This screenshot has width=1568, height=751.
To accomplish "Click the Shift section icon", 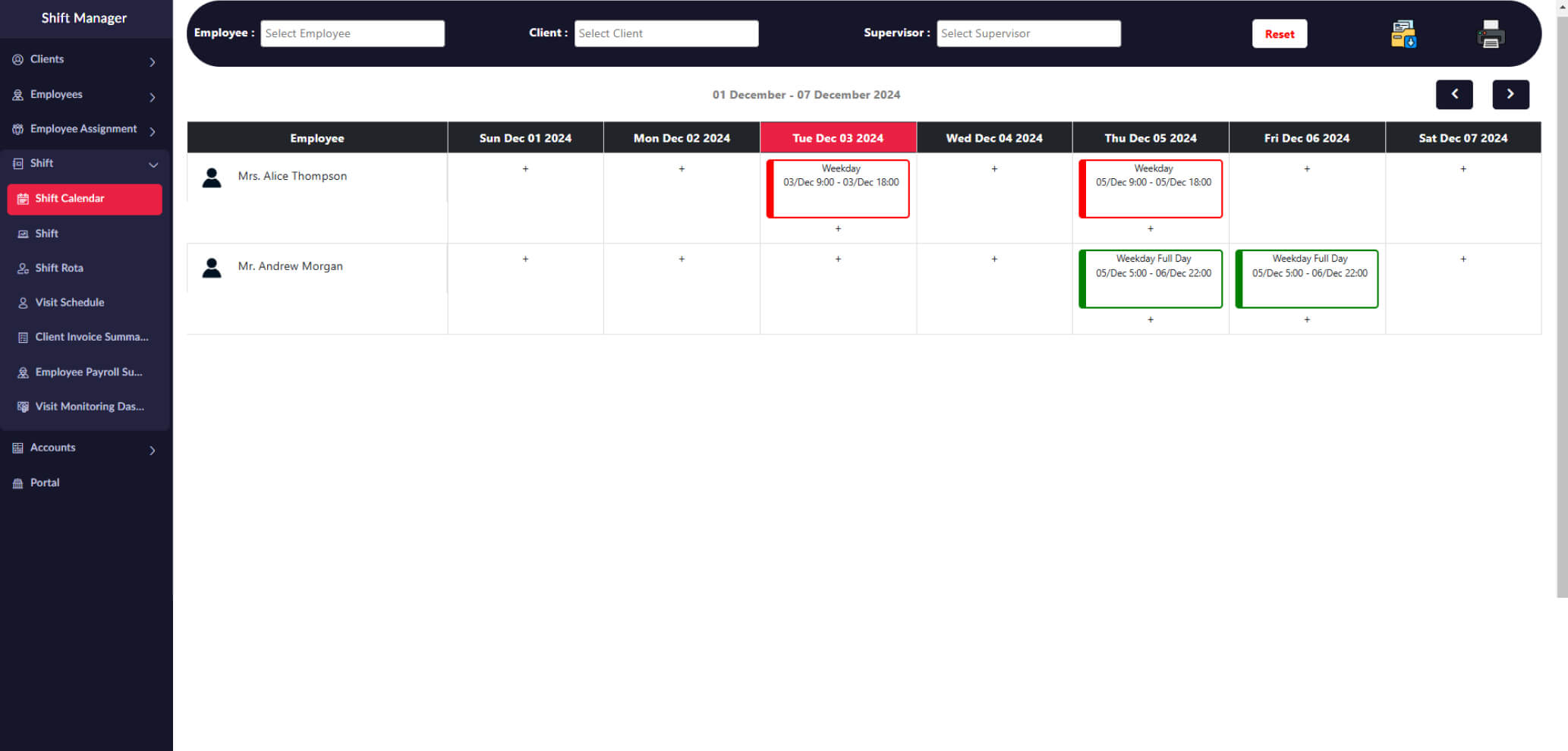I will (17, 163).
